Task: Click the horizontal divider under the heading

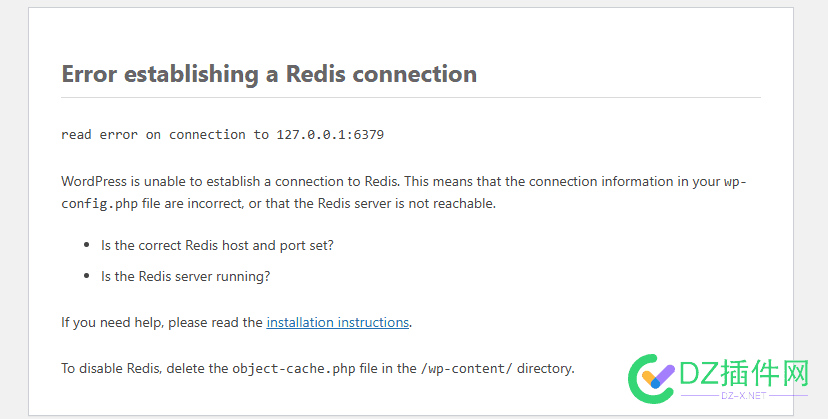Action: [x=411, y=98]
